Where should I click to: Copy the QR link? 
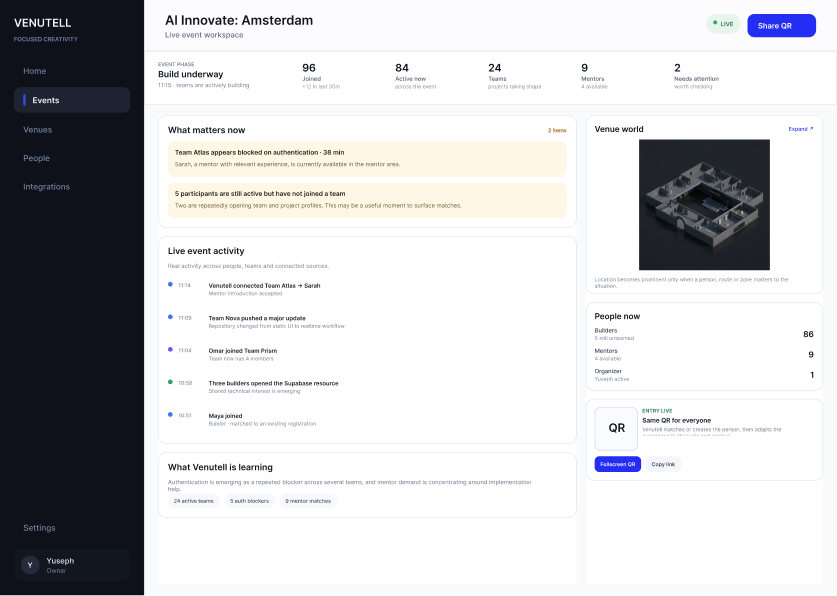pyautogui.click(x=663, y=464)
